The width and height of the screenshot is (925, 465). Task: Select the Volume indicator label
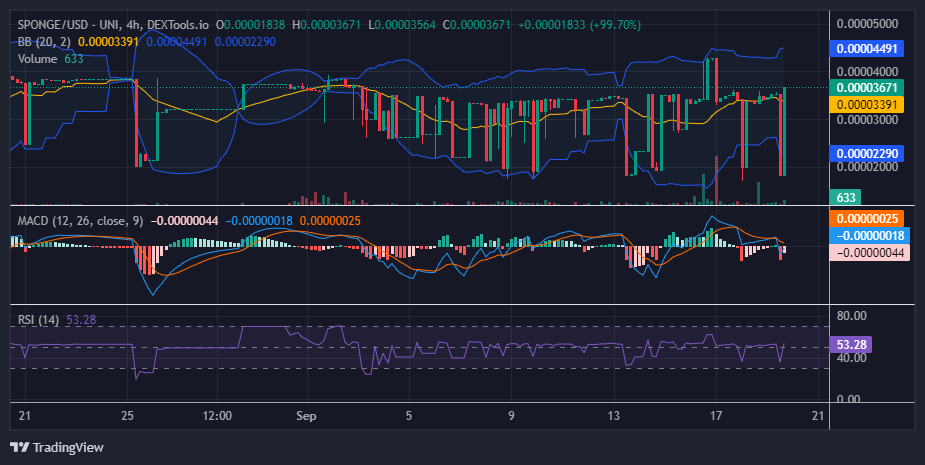[x=37, y=59]
